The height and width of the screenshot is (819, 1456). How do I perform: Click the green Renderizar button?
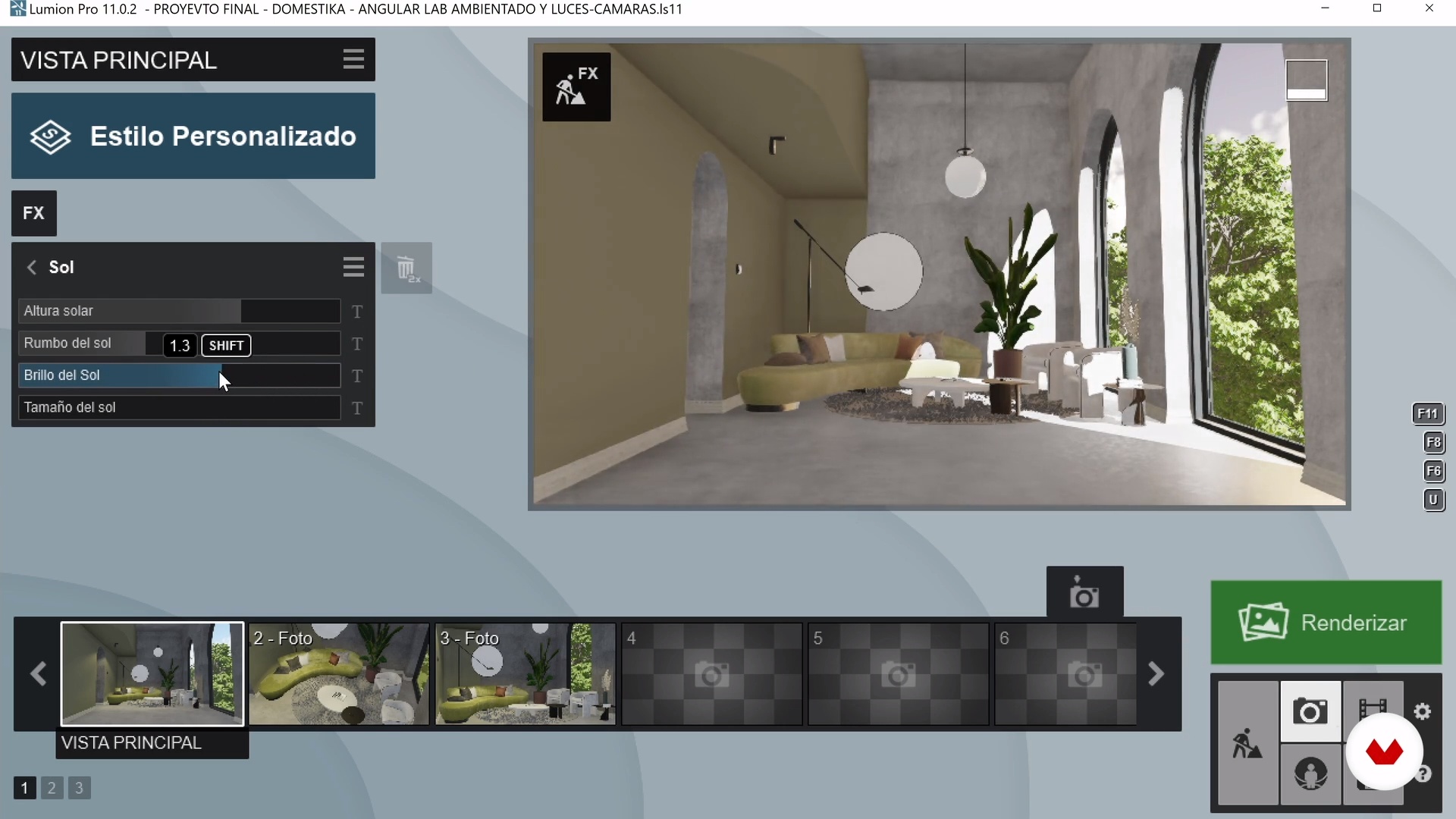click(1326, 623)
